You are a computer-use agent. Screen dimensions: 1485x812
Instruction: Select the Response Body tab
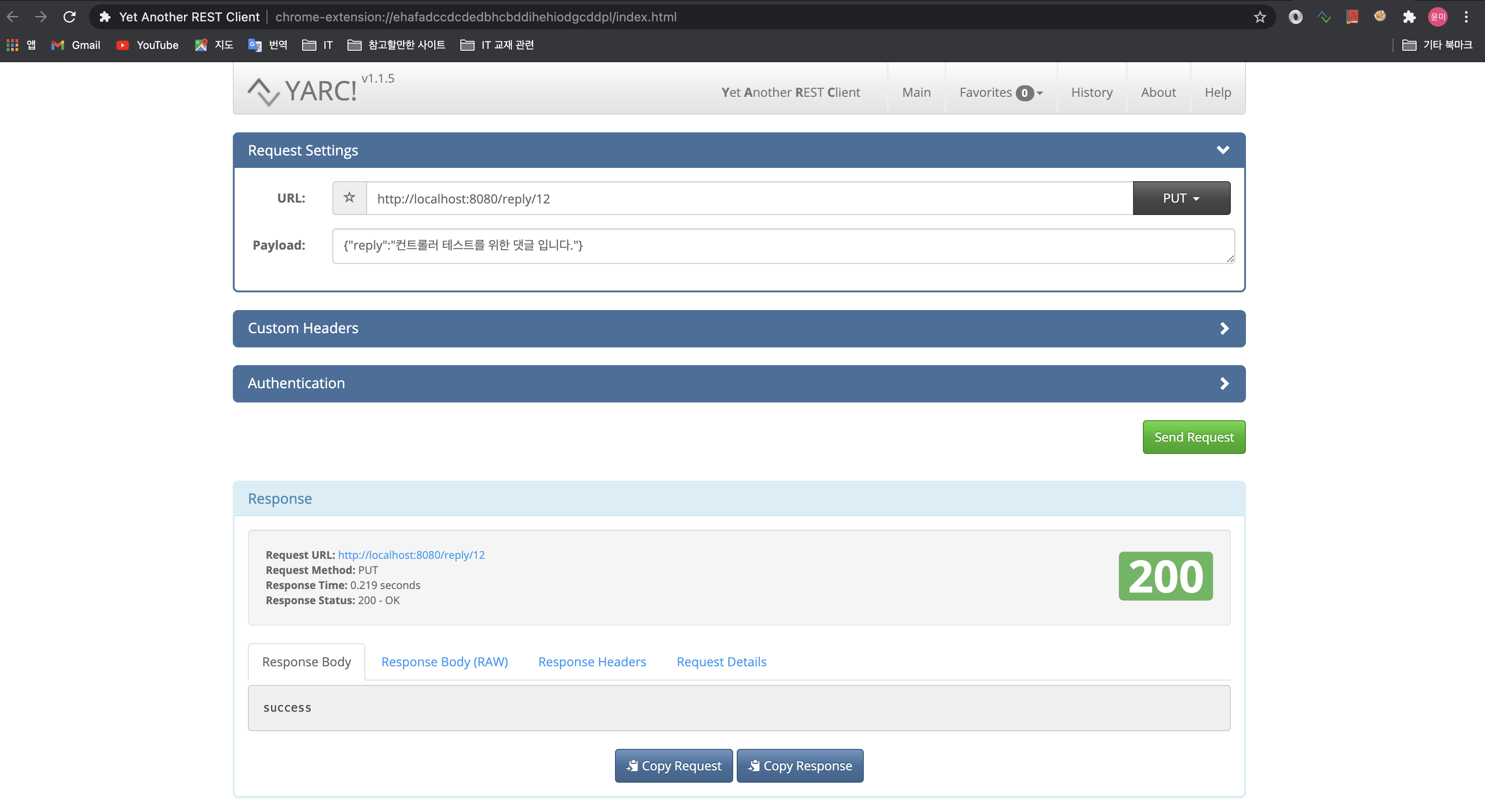pos(306,661)
